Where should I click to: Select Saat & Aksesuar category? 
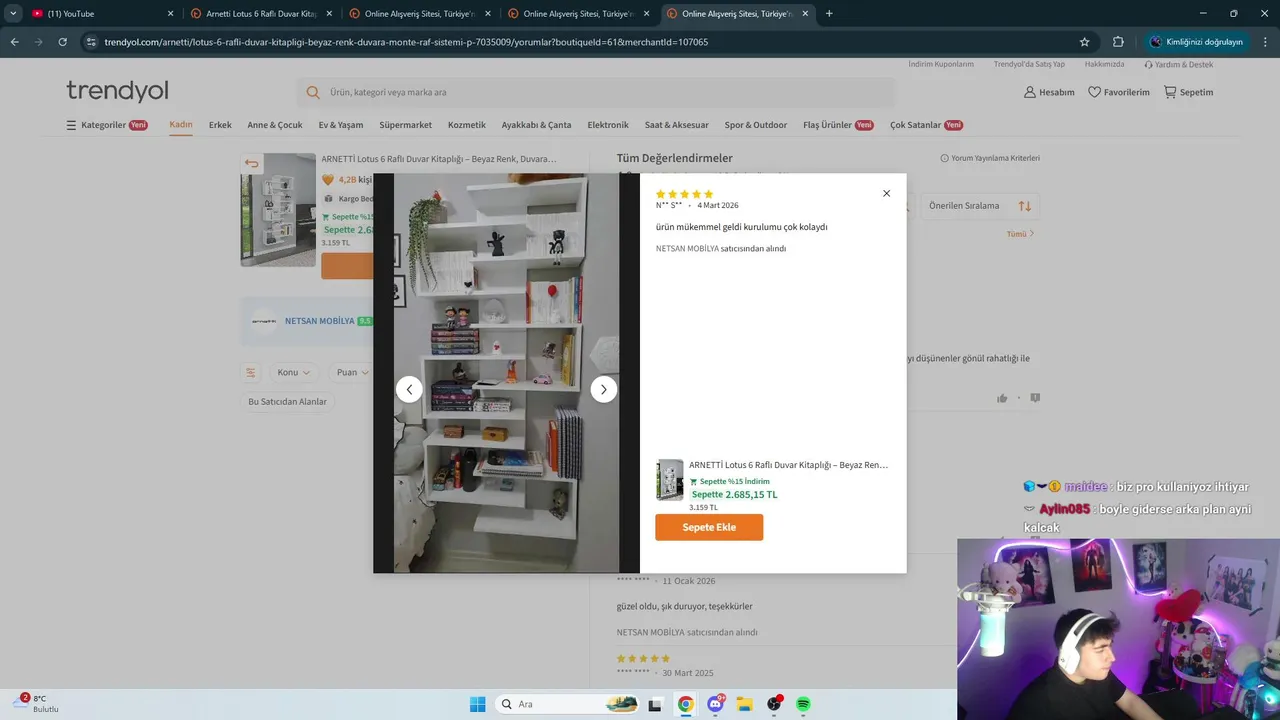point(677,125)
